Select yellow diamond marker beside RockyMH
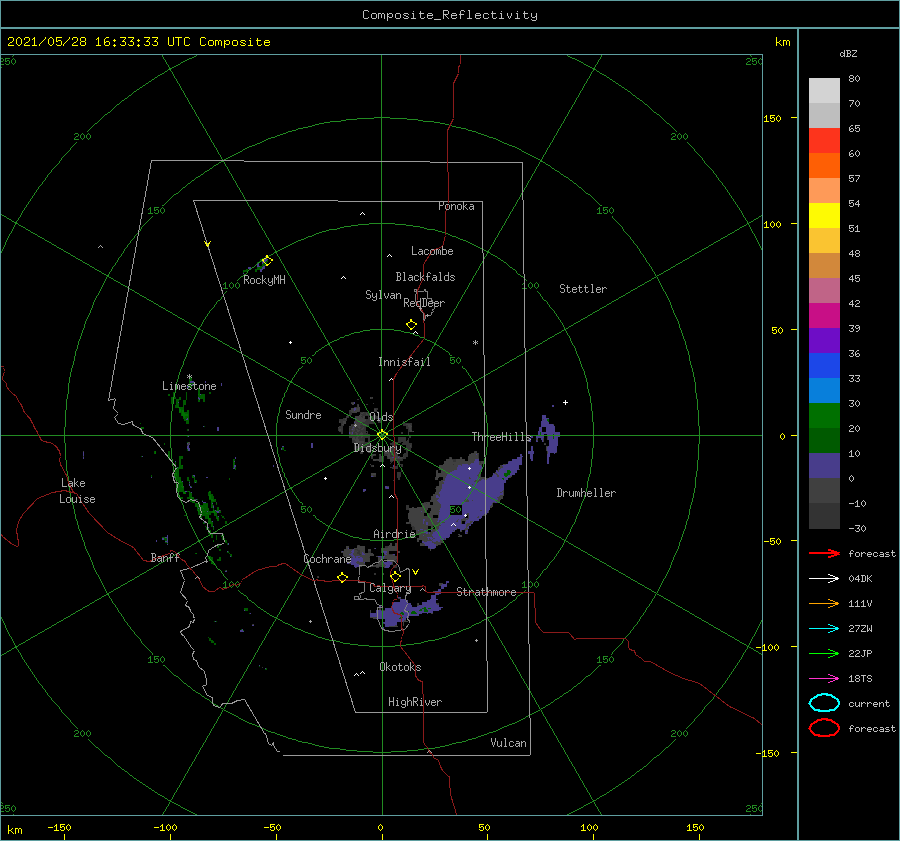The width and height of the screenshot is (900, 841). coord(267,261)
